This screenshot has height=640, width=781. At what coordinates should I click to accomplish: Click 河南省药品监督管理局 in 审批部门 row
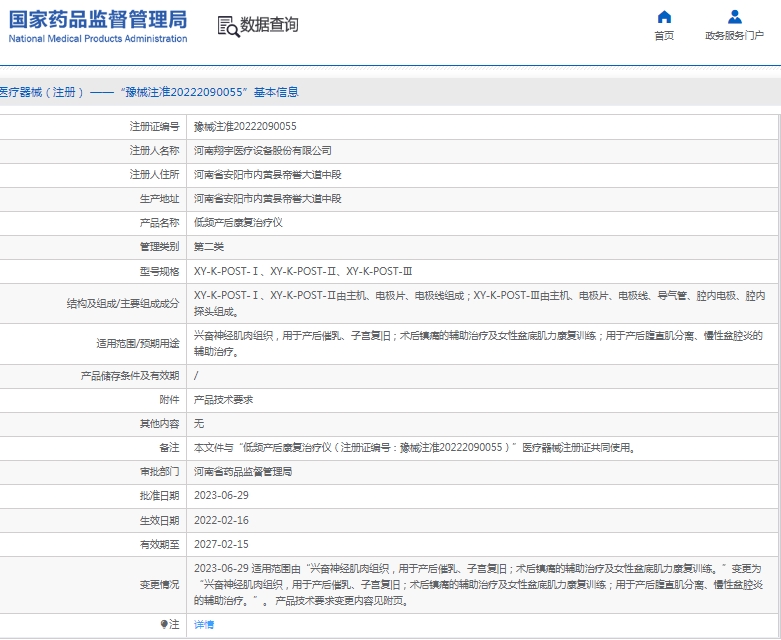(243, 472)
